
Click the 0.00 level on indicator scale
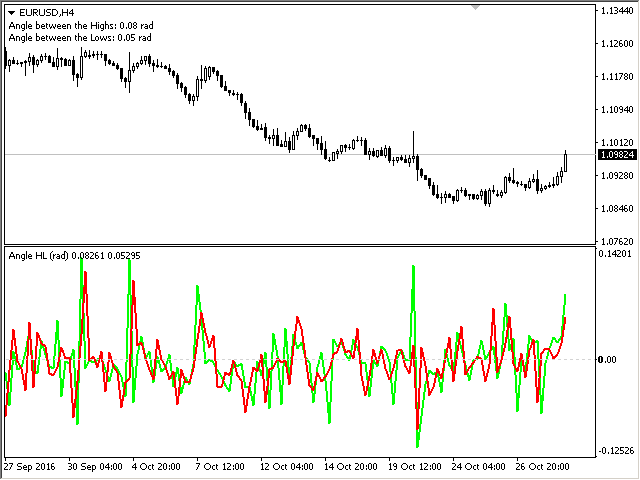[x=607, y=359]
